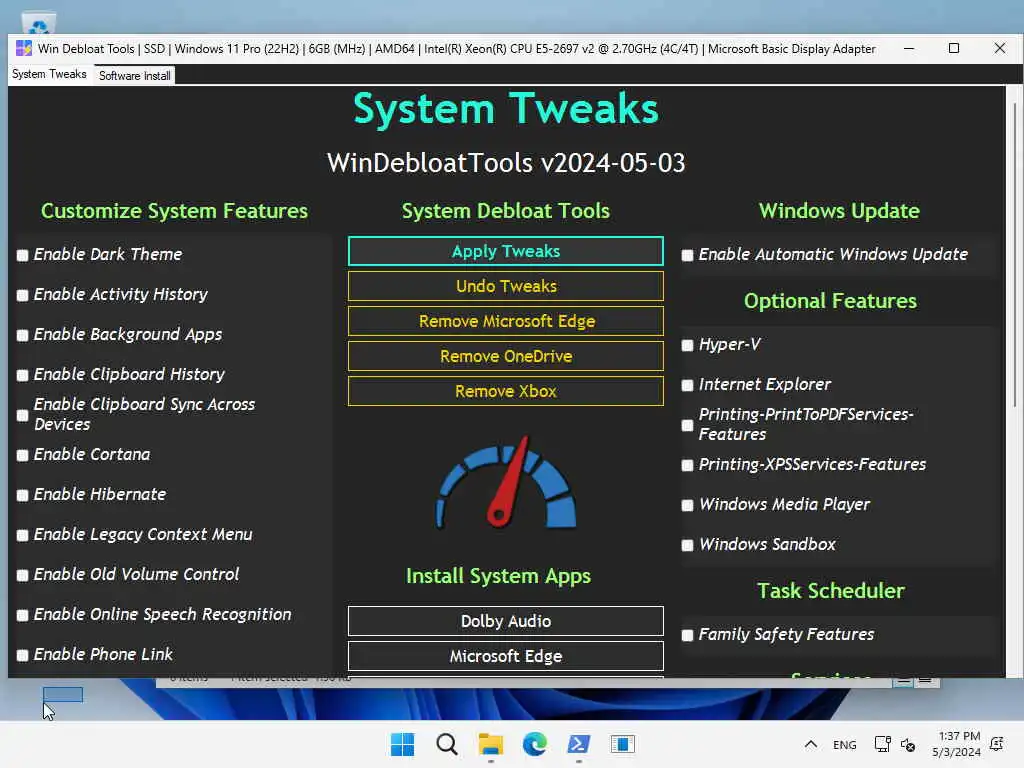Open the network status tray icon
This screenshot has height=768, width=1024.
(882, 744)
